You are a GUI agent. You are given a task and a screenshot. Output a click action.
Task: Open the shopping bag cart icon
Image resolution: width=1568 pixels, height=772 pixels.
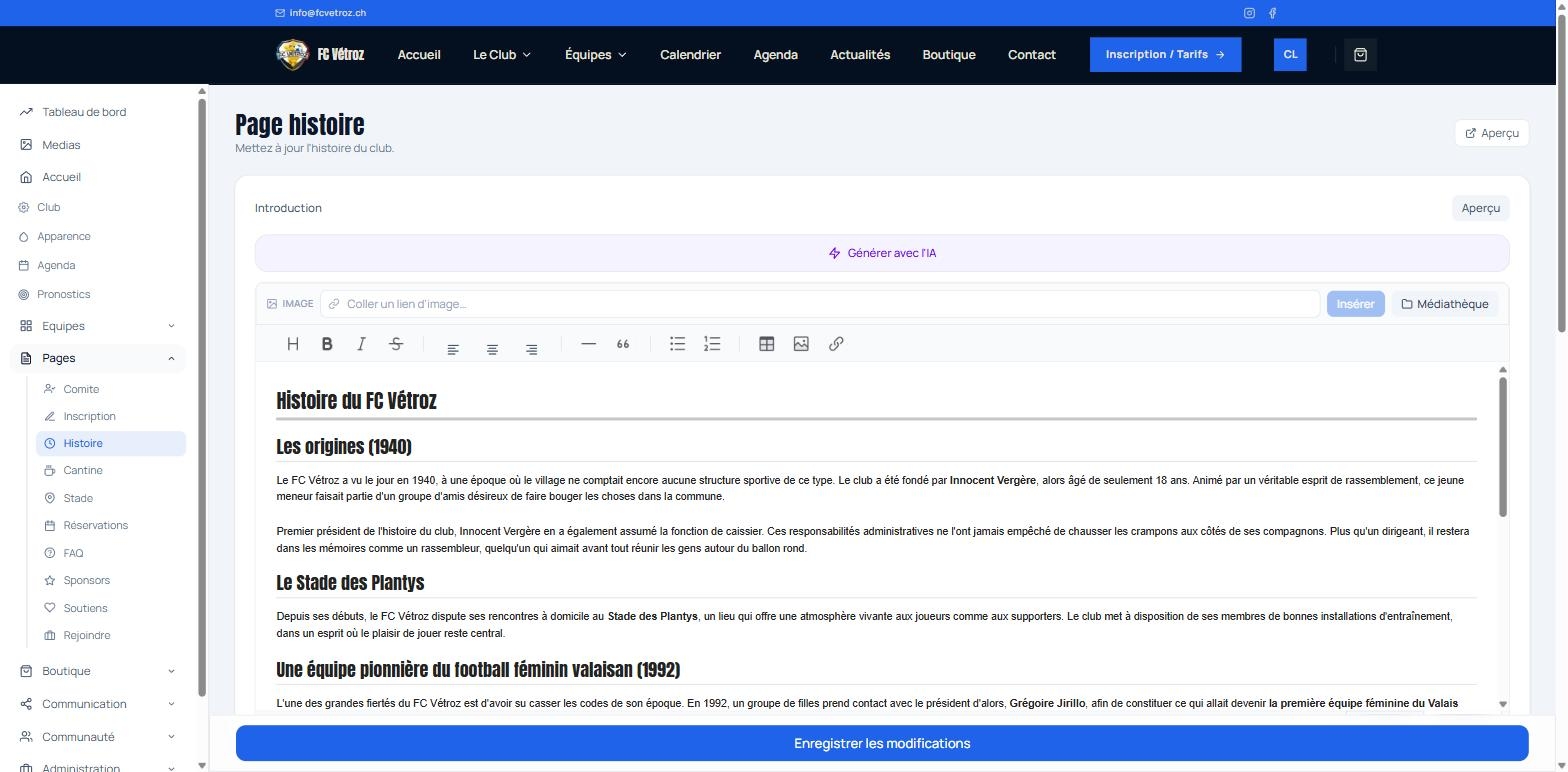click(x=1360, y=55)
